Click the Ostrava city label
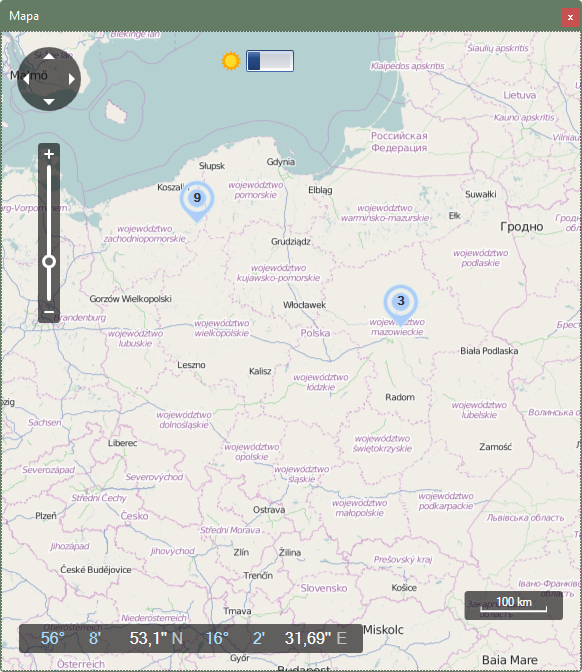The height and width of the screenshot is (672, 582). tap(269, 510)
